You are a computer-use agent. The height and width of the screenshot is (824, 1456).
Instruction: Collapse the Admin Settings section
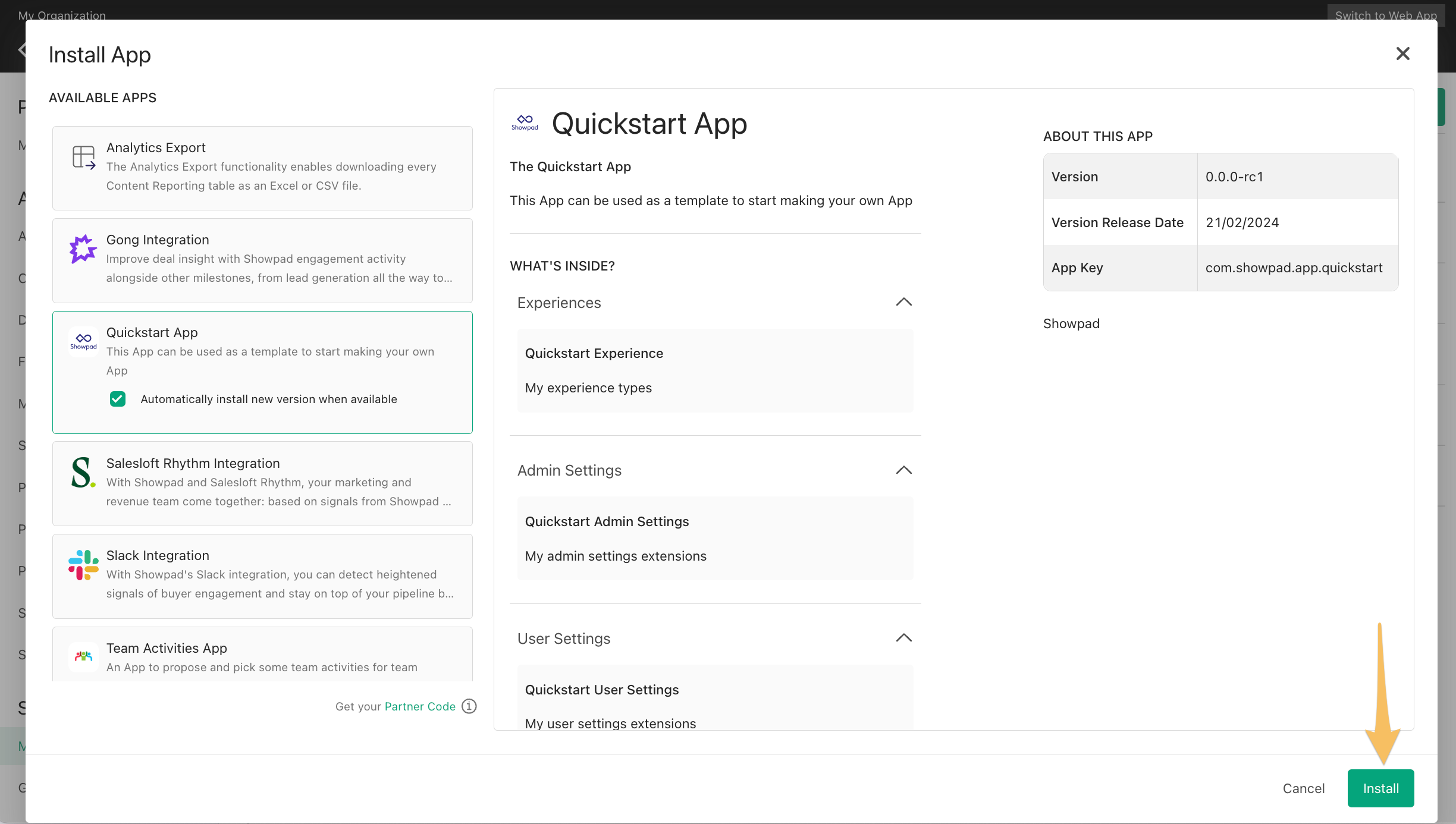pos(904,470)
